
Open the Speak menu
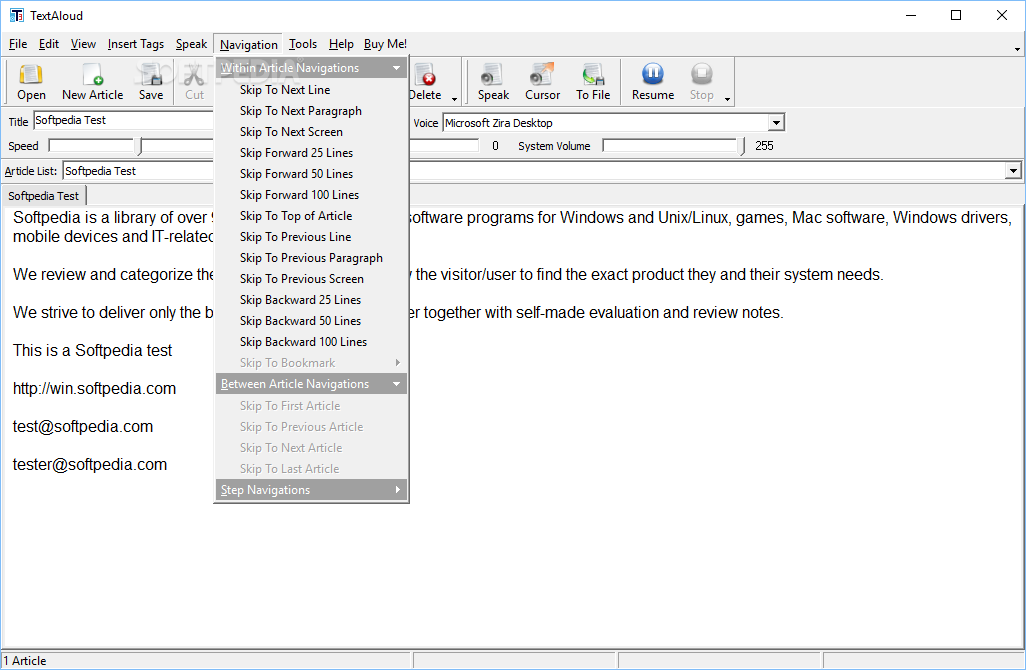pos(191,44)
